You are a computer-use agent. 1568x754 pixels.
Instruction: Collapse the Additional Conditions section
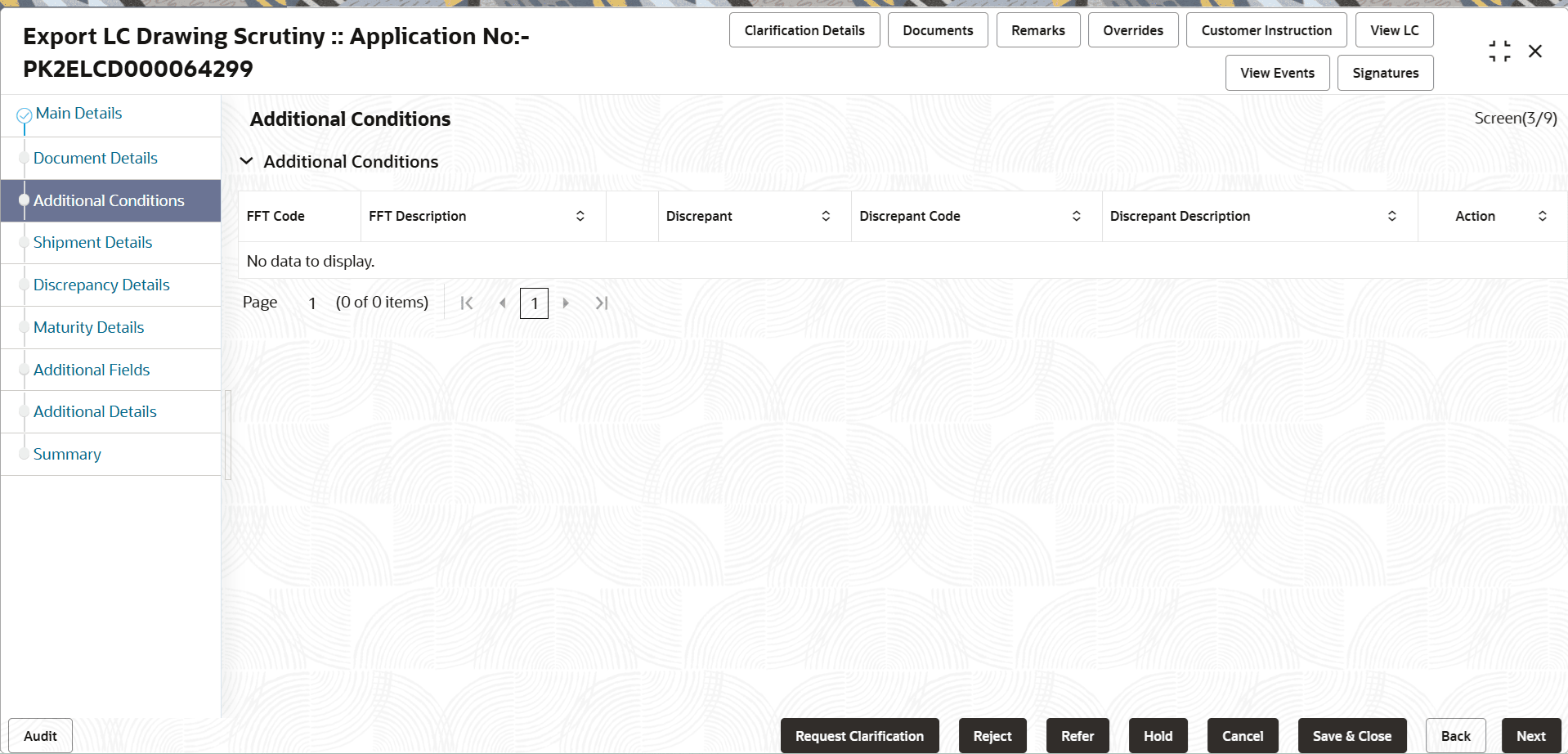[x=247, y=161]
